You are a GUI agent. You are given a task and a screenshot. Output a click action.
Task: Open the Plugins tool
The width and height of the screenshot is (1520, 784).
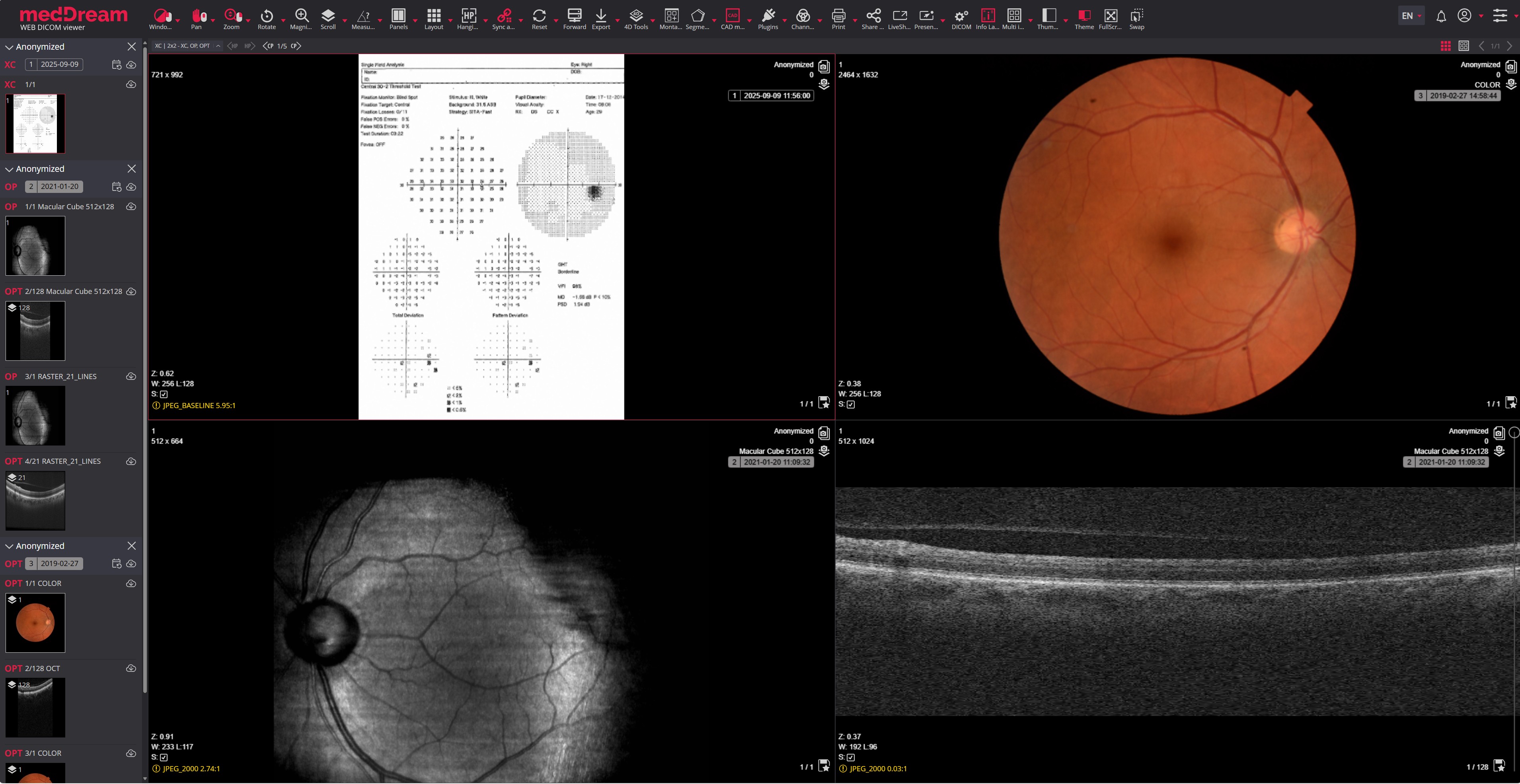(768, 19)
